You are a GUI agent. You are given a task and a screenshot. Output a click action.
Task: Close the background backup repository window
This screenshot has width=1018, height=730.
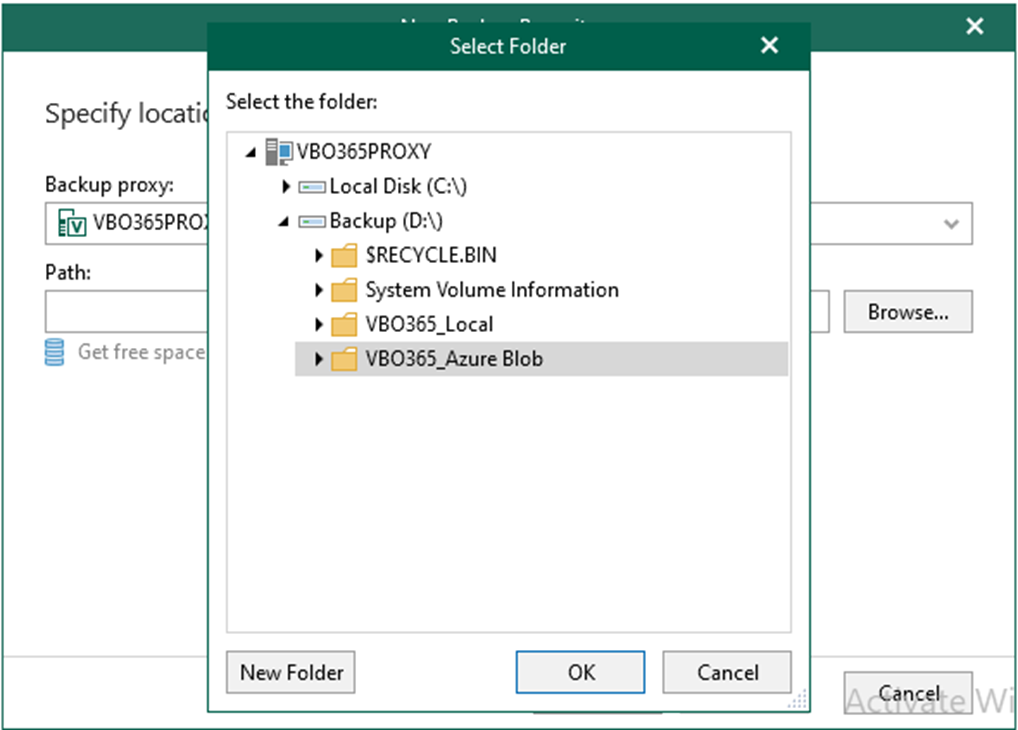975,26
